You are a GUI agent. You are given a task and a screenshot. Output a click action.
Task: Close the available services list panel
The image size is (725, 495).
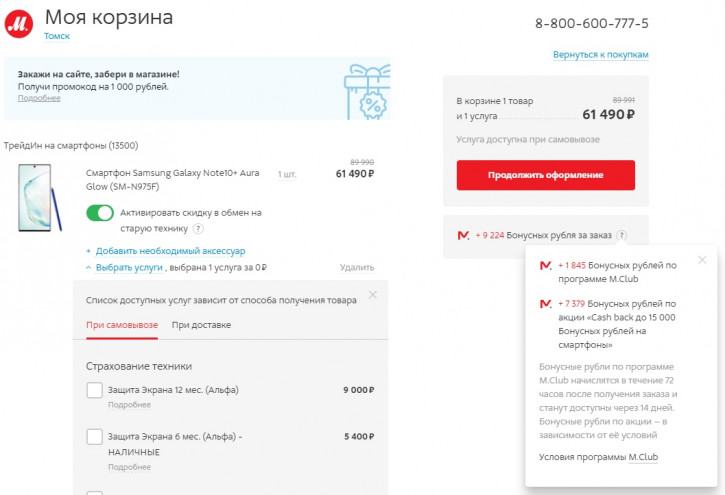373,294
